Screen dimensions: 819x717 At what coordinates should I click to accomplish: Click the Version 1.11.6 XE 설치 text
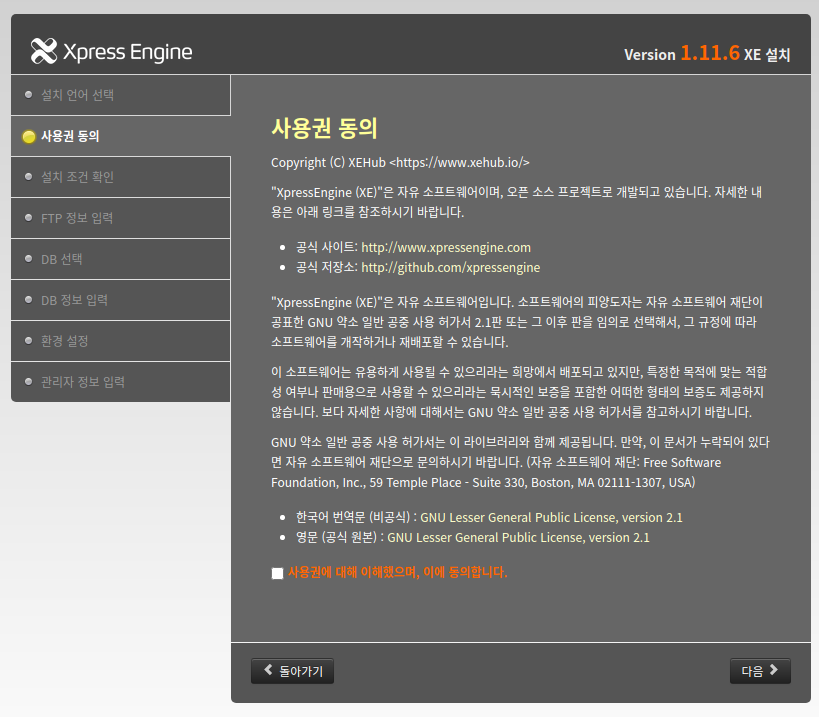(707, 54)
